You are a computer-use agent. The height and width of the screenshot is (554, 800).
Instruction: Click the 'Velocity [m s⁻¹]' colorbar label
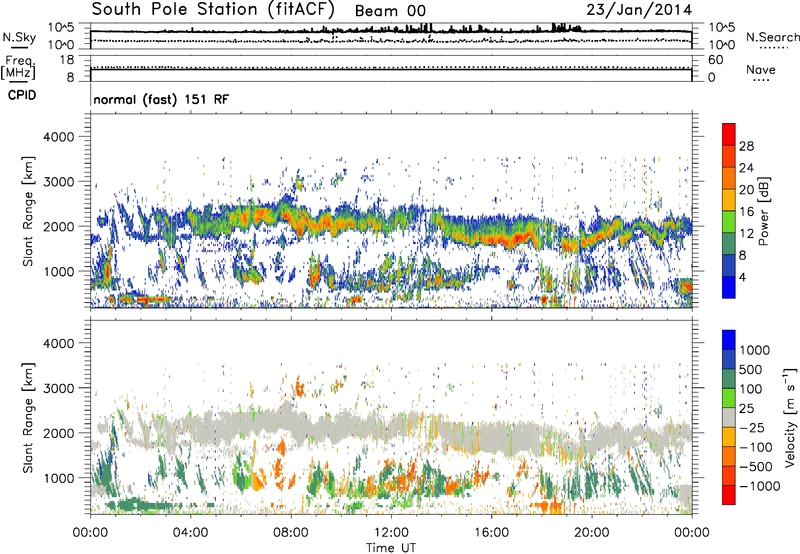[790, 417]
